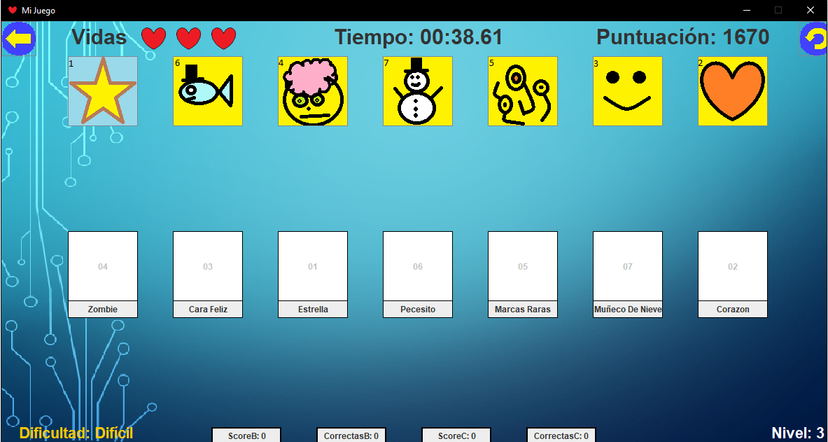Image resolution: width=828 pixels, height=442 pixels.
Task: Choose the zombie with pink brain card
Action: 313,91
